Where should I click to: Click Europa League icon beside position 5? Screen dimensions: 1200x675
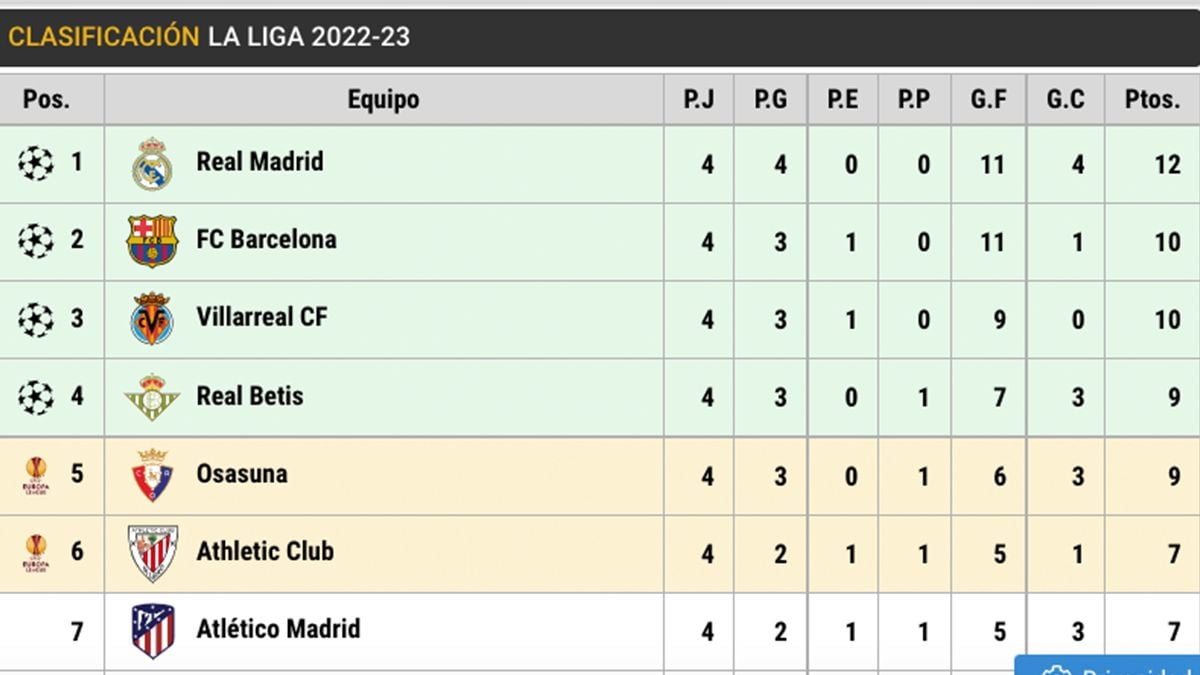(x=36, y=475)
